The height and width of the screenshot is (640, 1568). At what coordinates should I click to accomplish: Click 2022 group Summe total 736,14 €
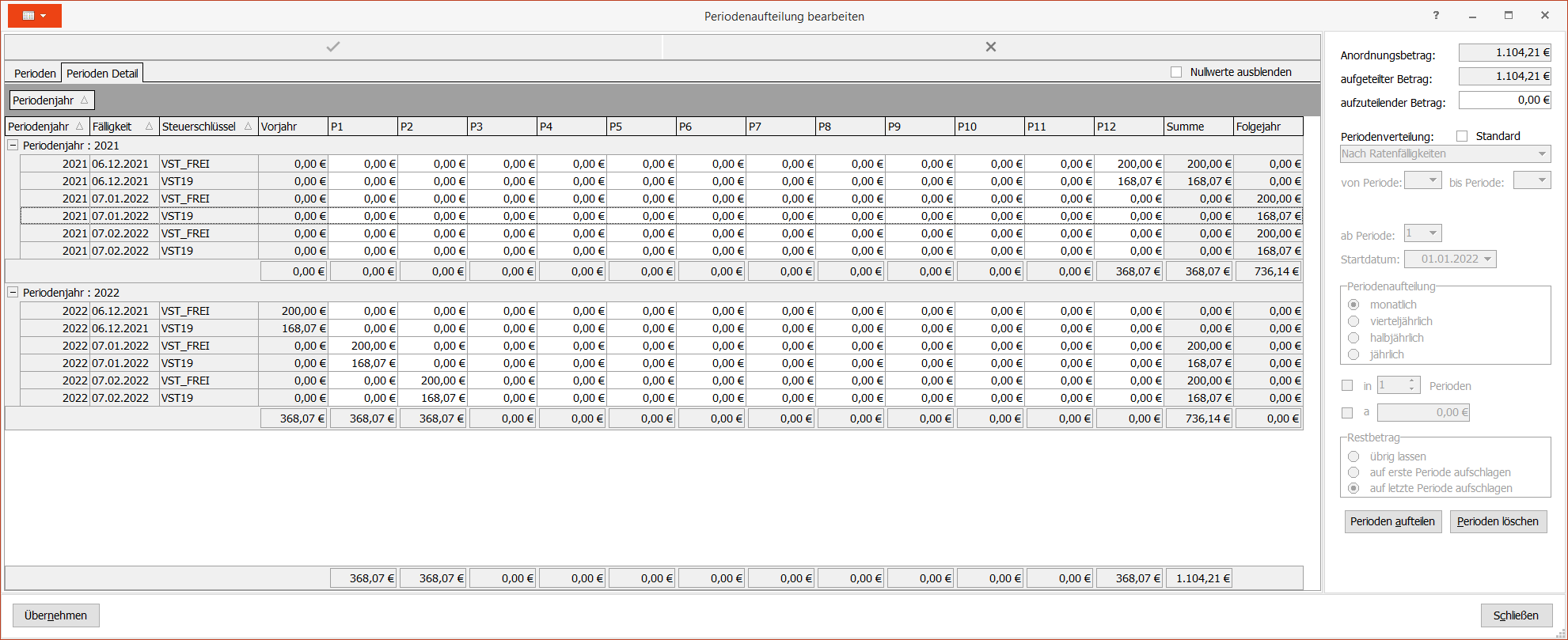[1198, 418]
